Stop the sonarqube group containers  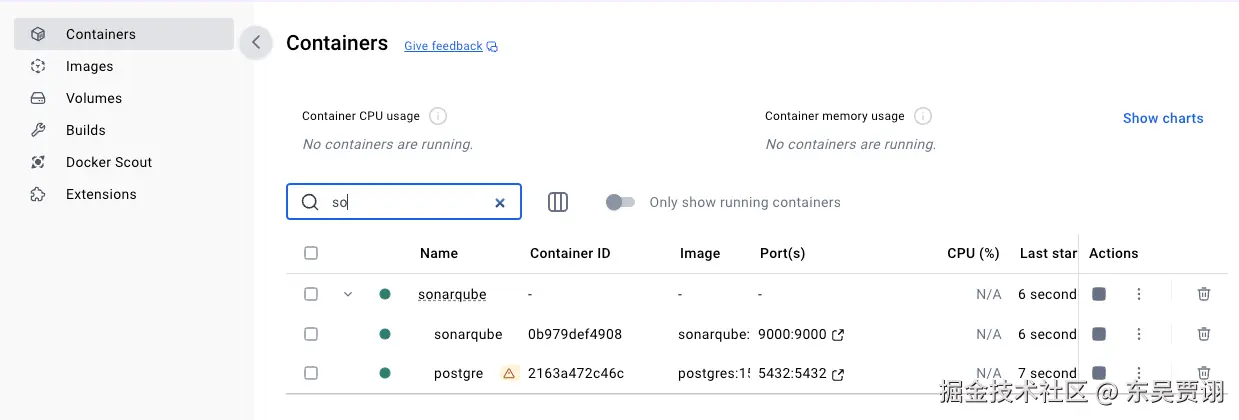(1099, 294)
